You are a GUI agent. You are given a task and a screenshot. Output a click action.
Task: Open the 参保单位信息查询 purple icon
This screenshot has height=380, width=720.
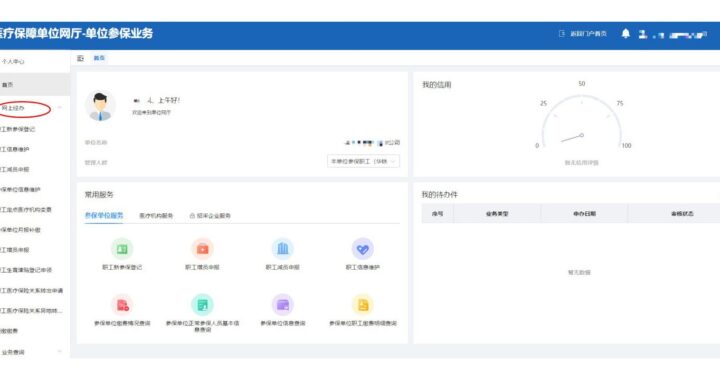pos(283,305)
